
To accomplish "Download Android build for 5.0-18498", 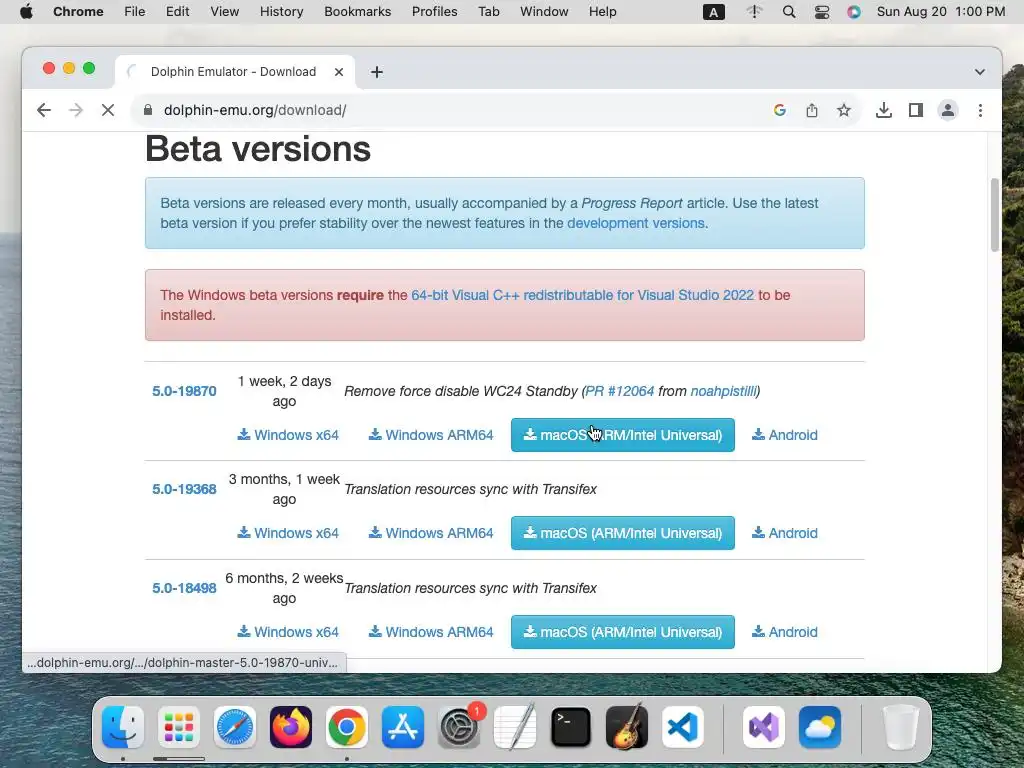I will [x=784, y=632].
